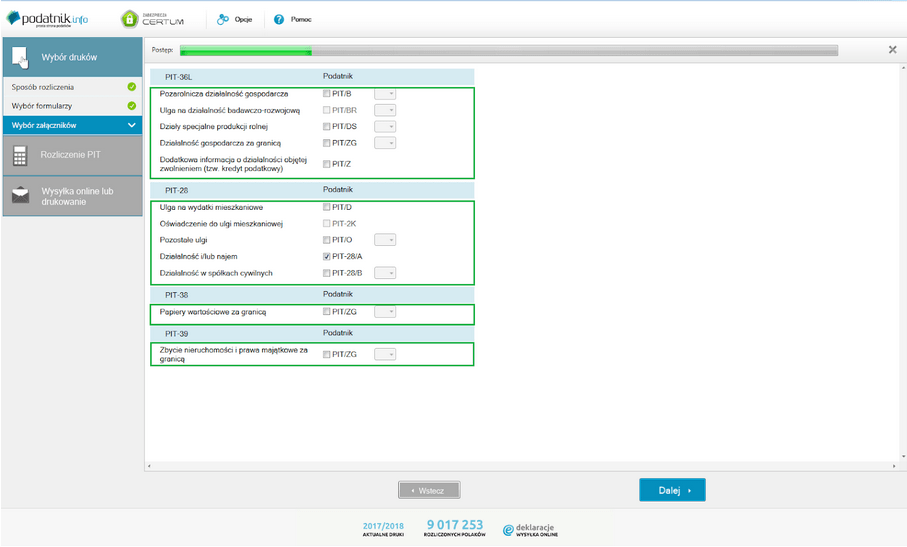Screen dimensions: 907x547
Task: Click the green Postęp progress bar
Action: coord(246,50)
